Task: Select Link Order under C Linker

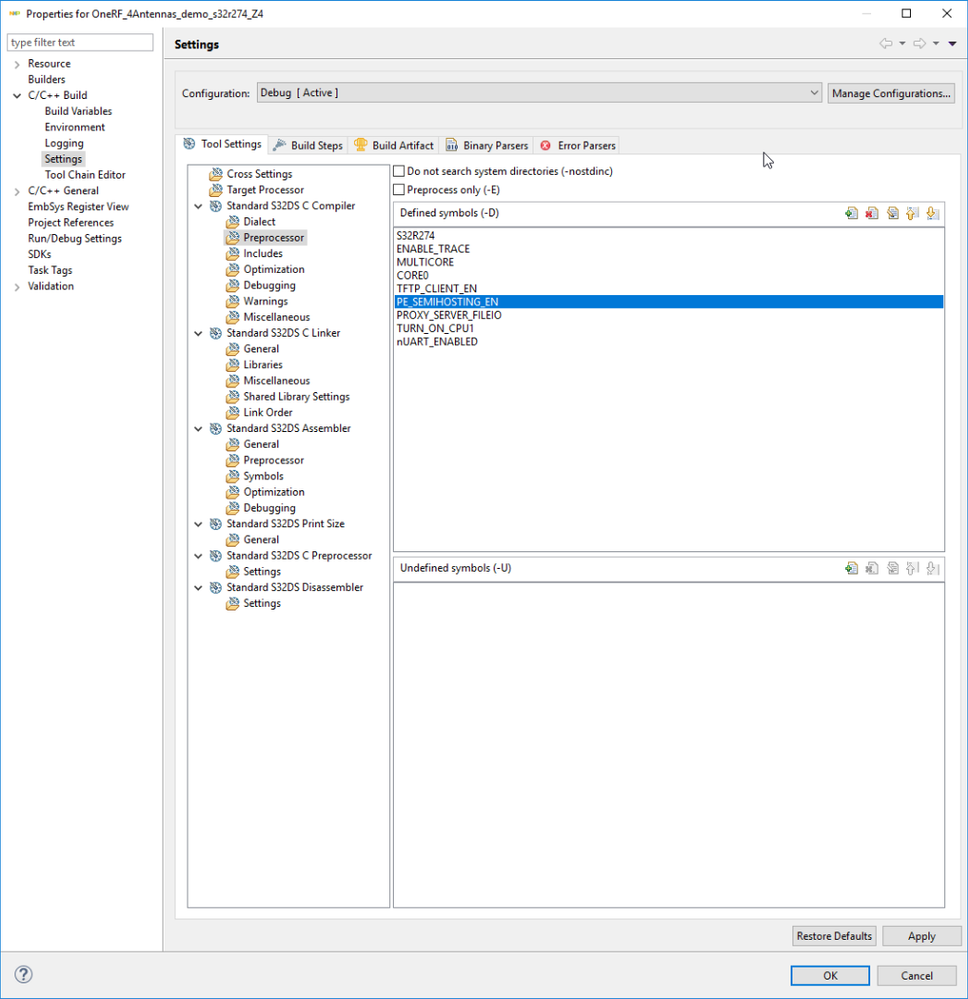Action: tap(268, 413)
